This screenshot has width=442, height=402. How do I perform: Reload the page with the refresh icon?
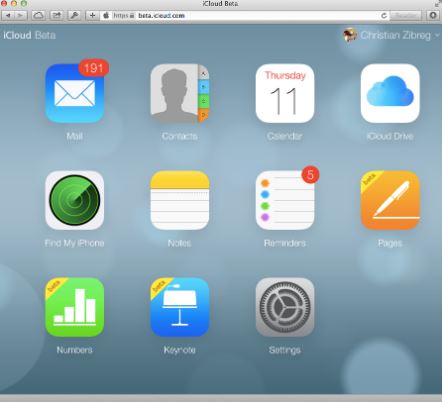click(384, 15)
